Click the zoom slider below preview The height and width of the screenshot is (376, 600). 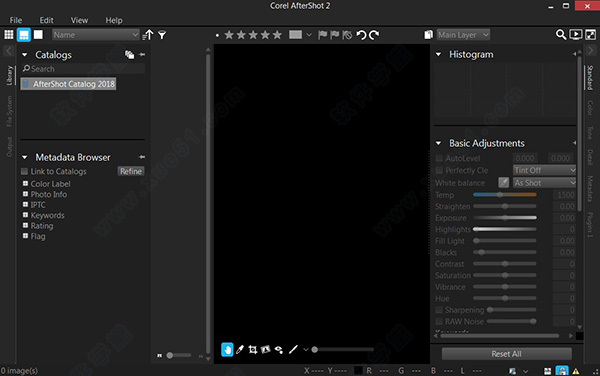click(342, 349)
